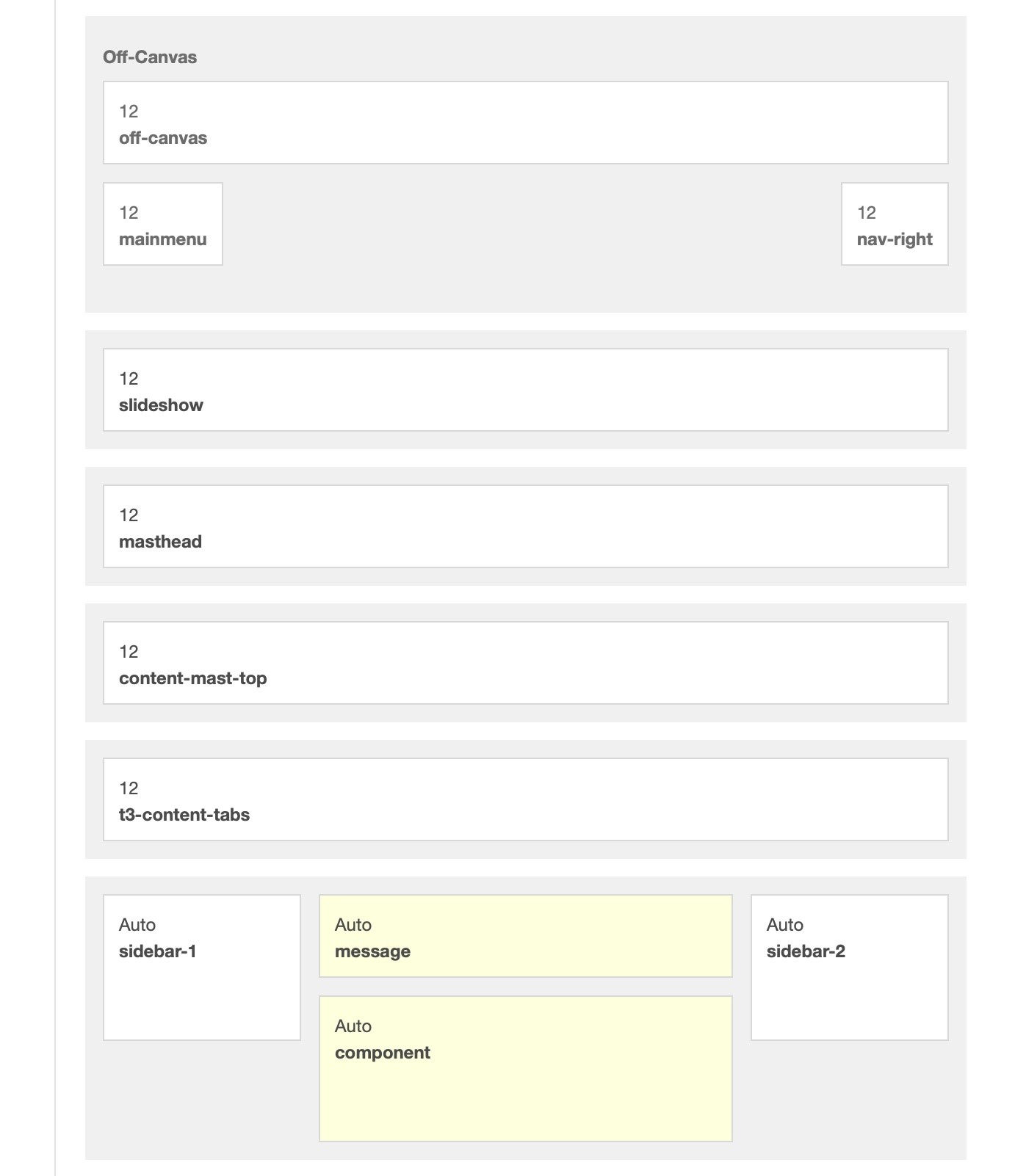Click Auto width label above sidebar-2
Image resolution: width=1015 pixels, height=1176 pixels.
785,925
